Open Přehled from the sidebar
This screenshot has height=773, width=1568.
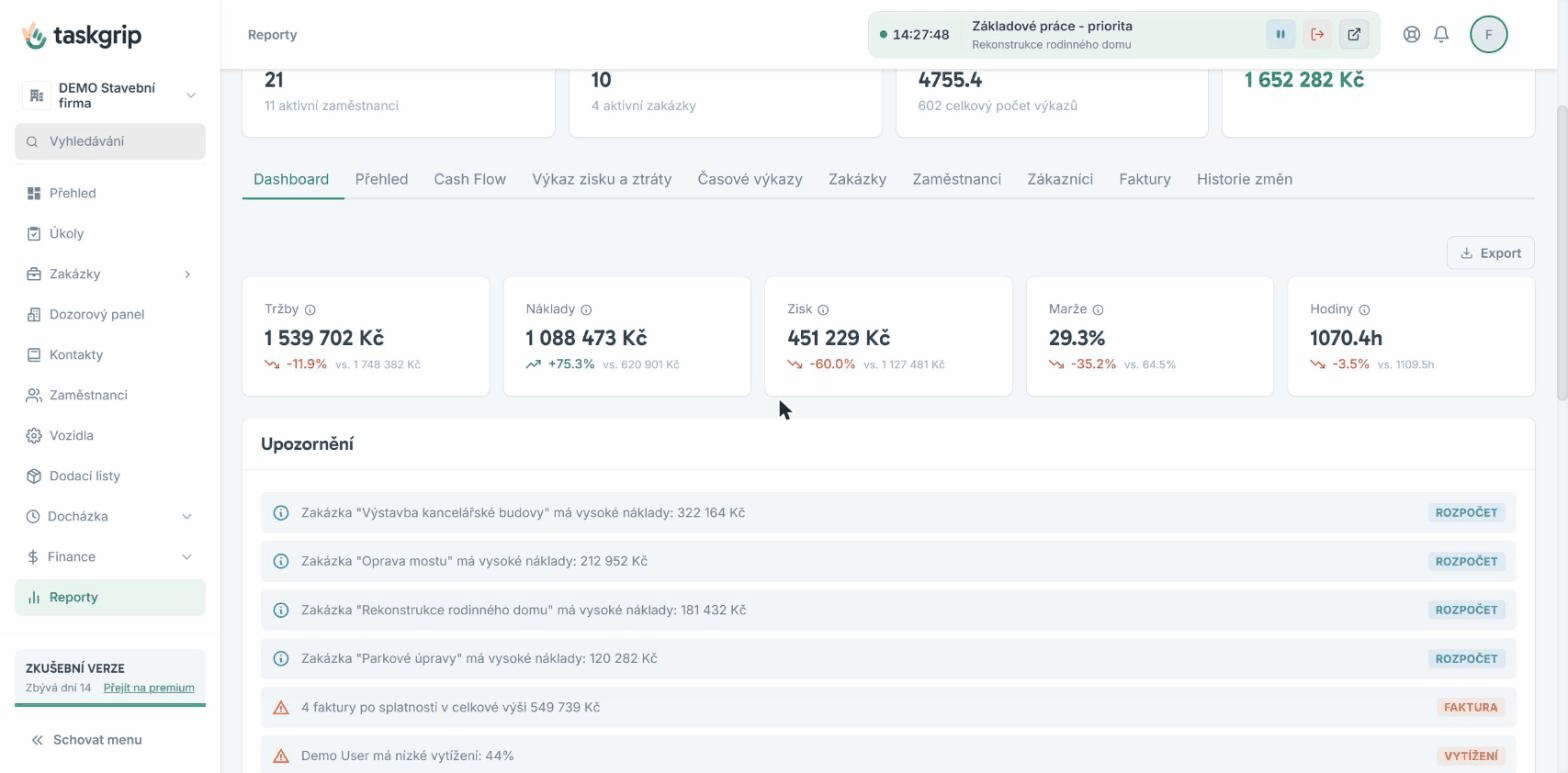[110, 193]
